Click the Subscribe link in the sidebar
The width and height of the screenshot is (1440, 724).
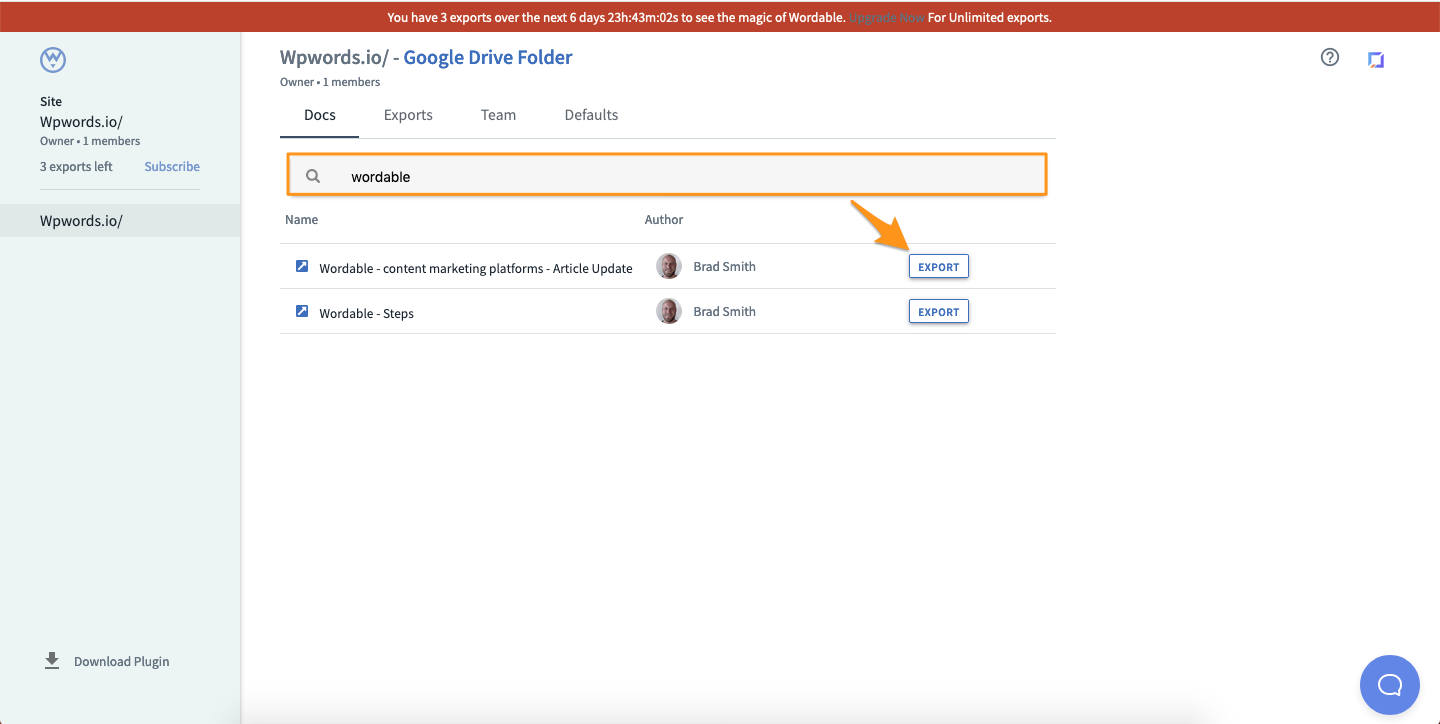tap(172, 167)
